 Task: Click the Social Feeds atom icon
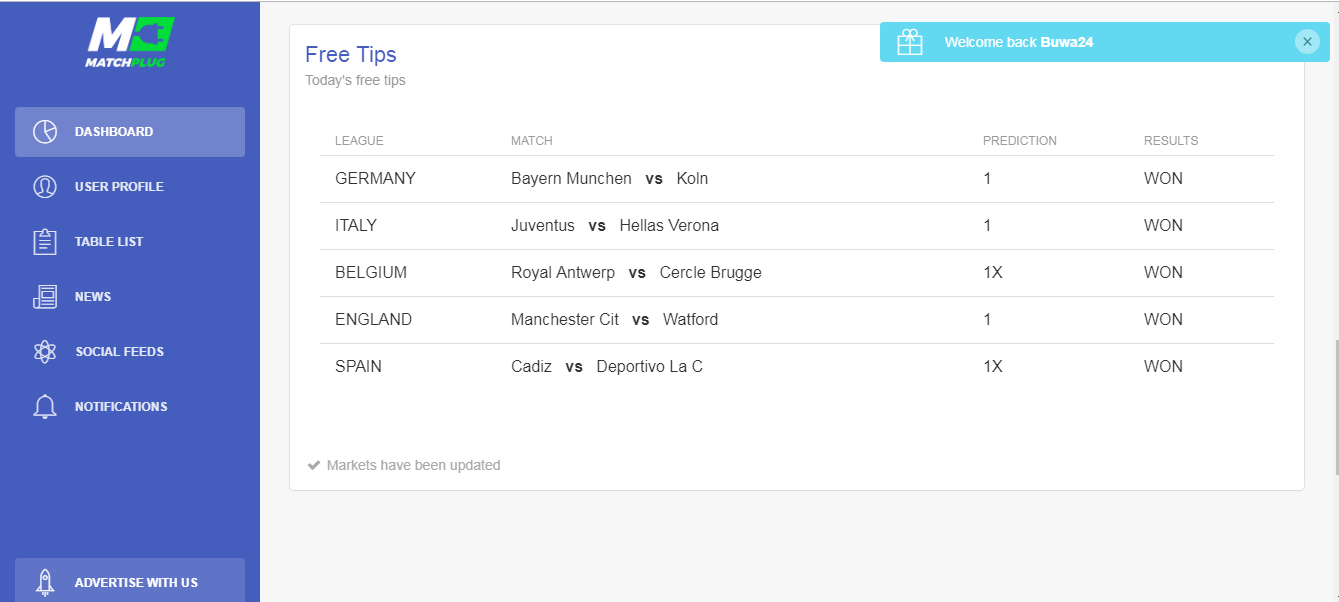44,352
